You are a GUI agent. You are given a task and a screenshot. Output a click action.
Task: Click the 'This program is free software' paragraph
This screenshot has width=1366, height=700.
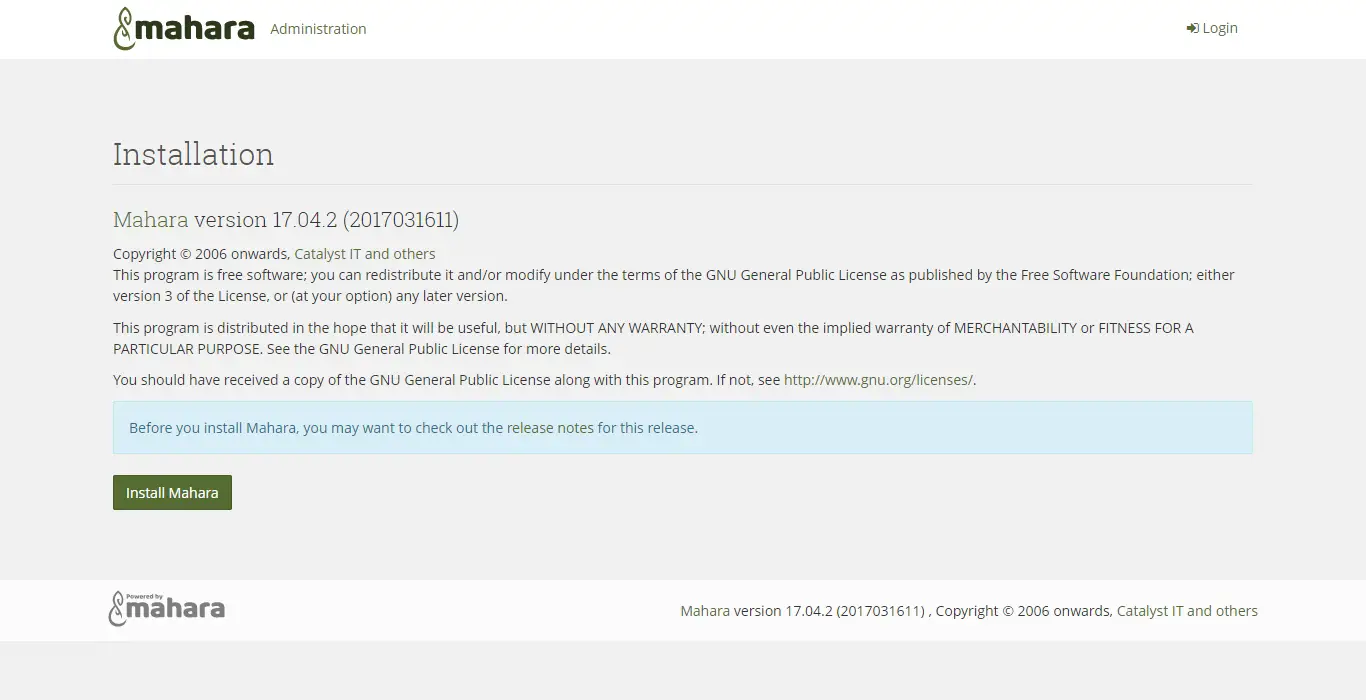[674, 285]
